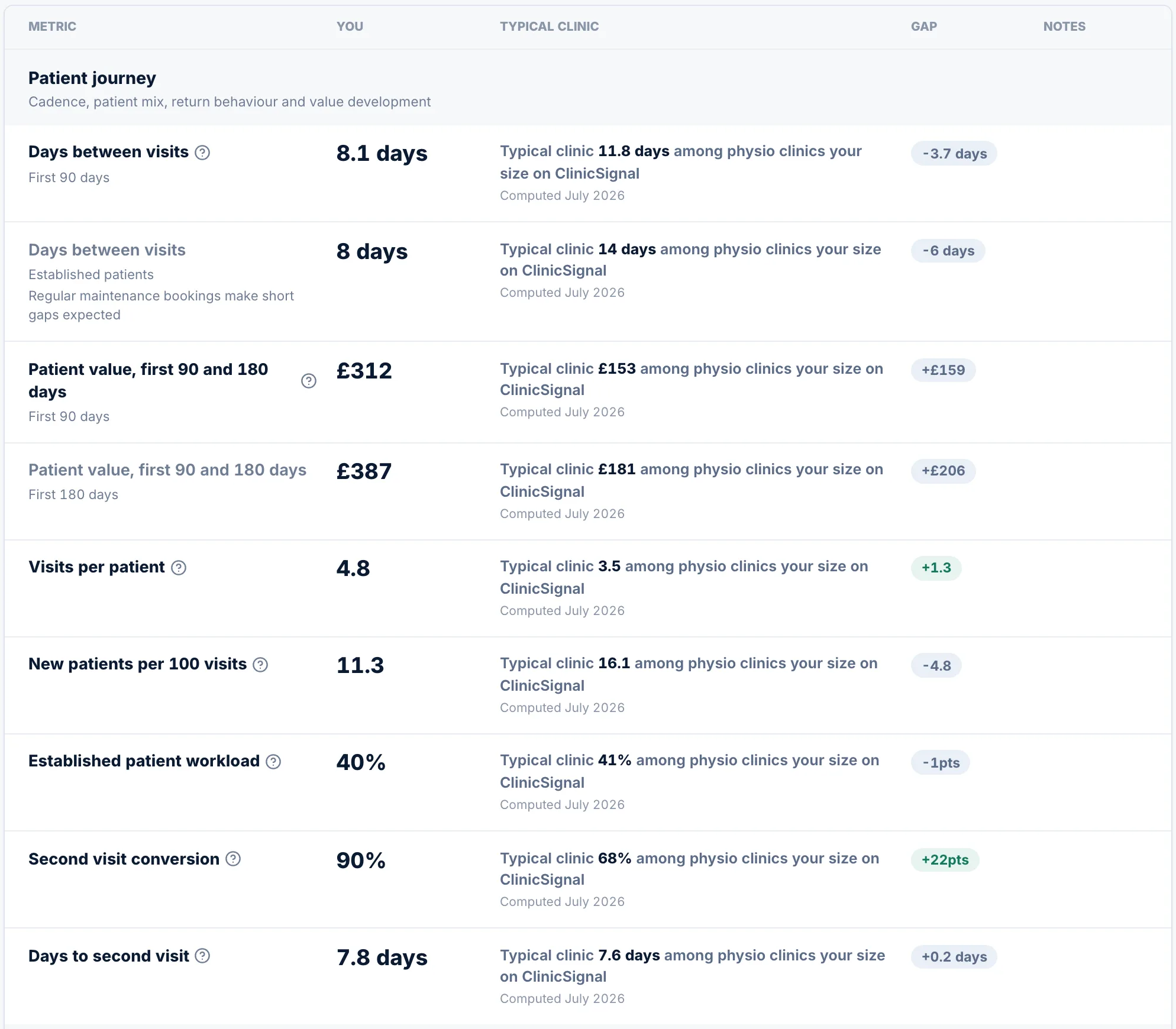This screenshot has height=1029, width=1176.
Task: Click the -4.8 gap badge
Action: [936, 665]
